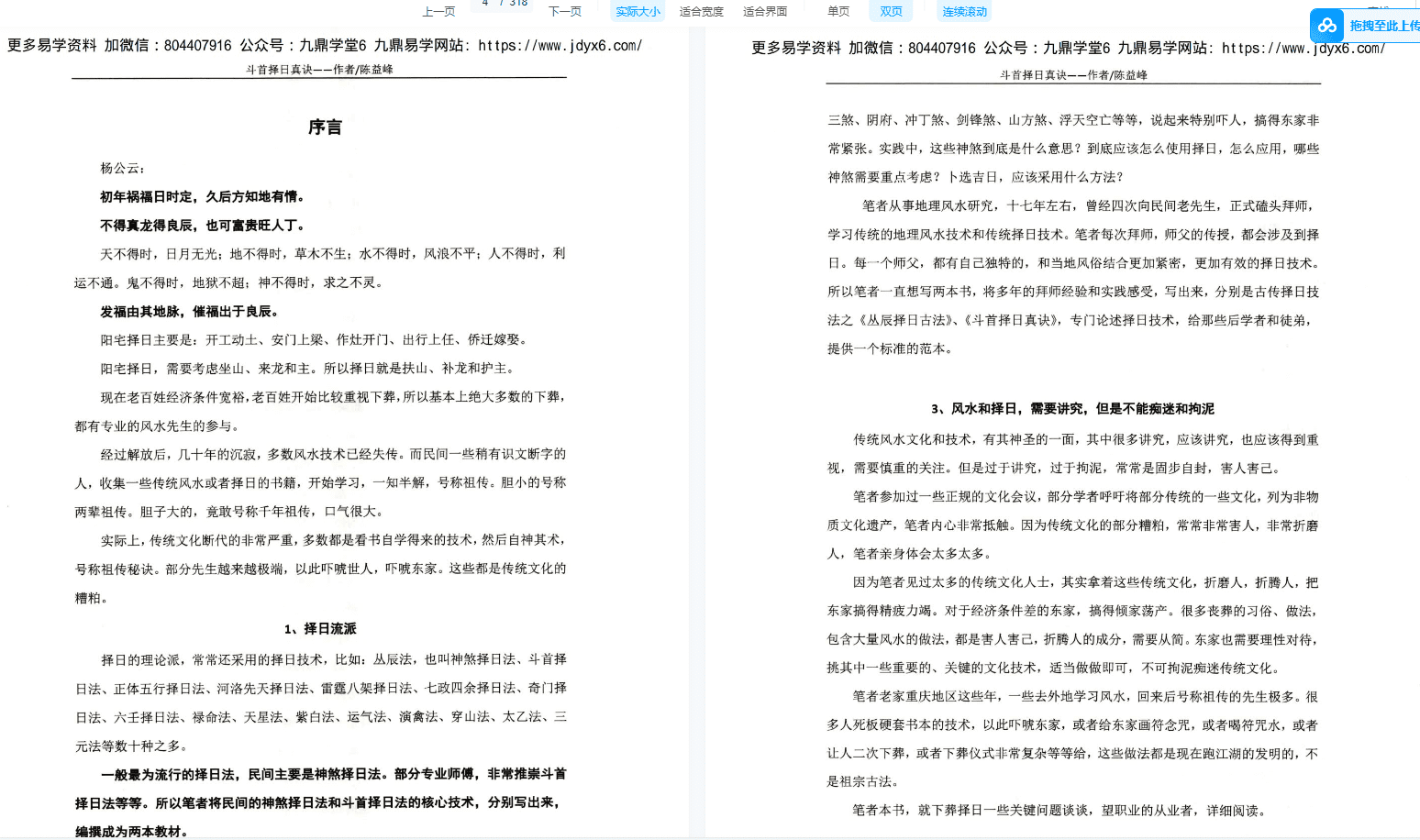Open the jdyx6.com URL on right page
Screen dimensions: 1420x840
tap(1303, 48)
